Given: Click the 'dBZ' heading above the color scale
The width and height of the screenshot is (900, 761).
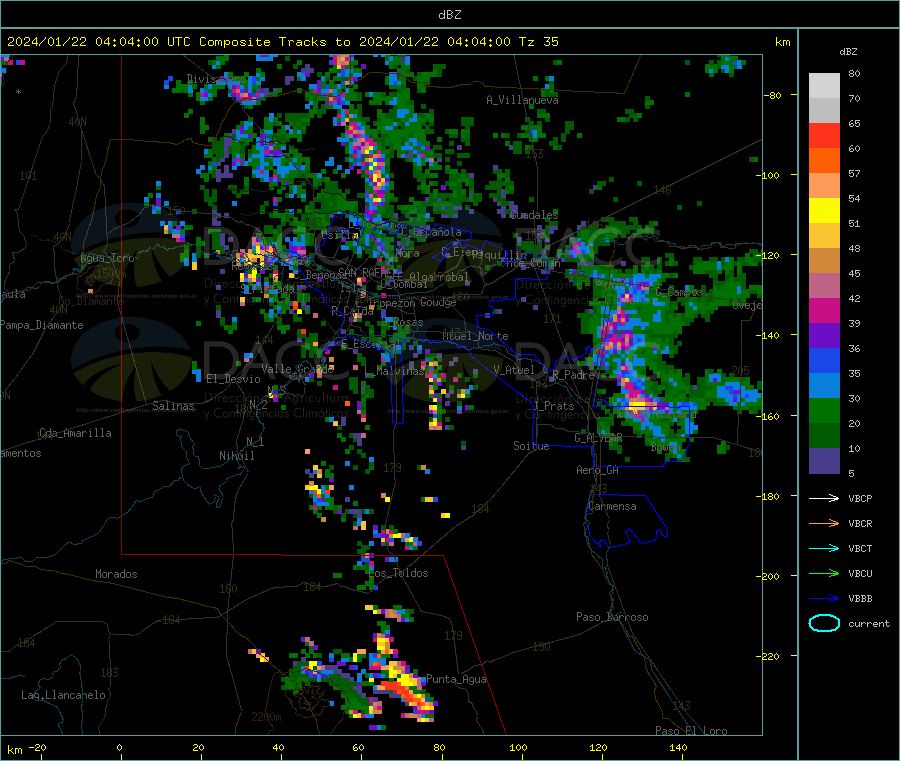Looking at the screenshot, I should point(848,52).
